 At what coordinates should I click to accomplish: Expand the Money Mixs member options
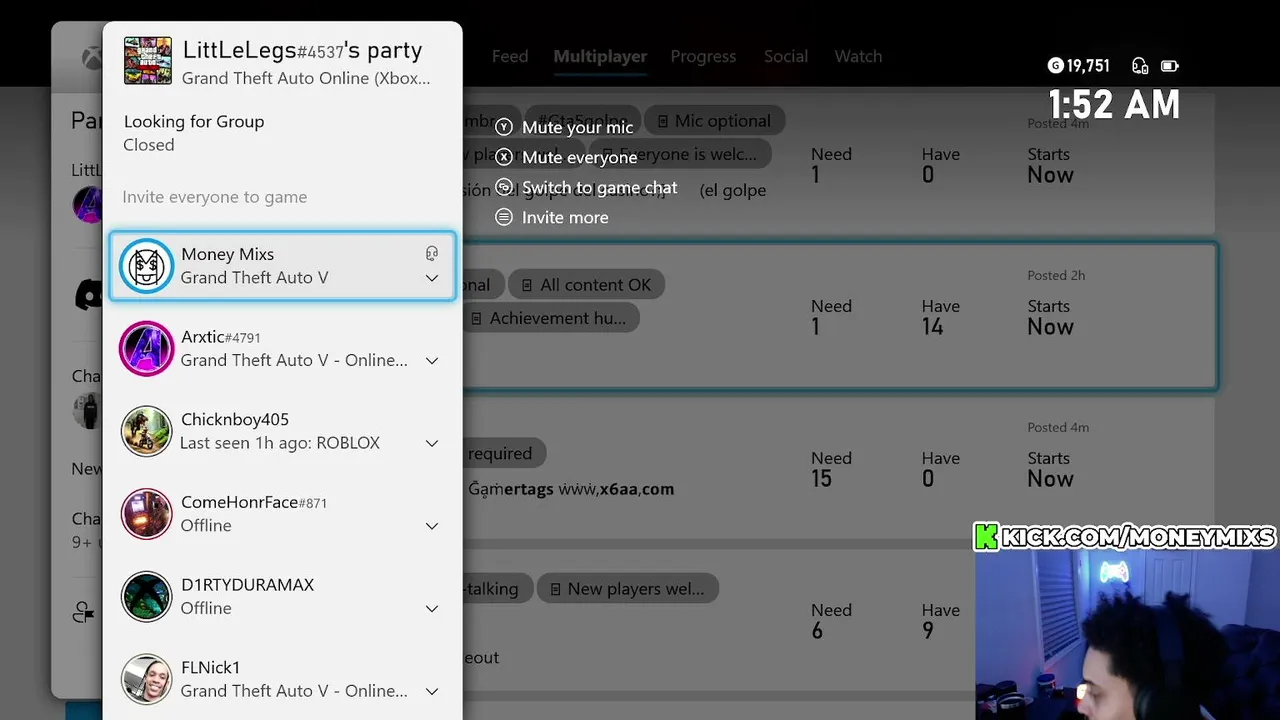click(x=432, y=278)
